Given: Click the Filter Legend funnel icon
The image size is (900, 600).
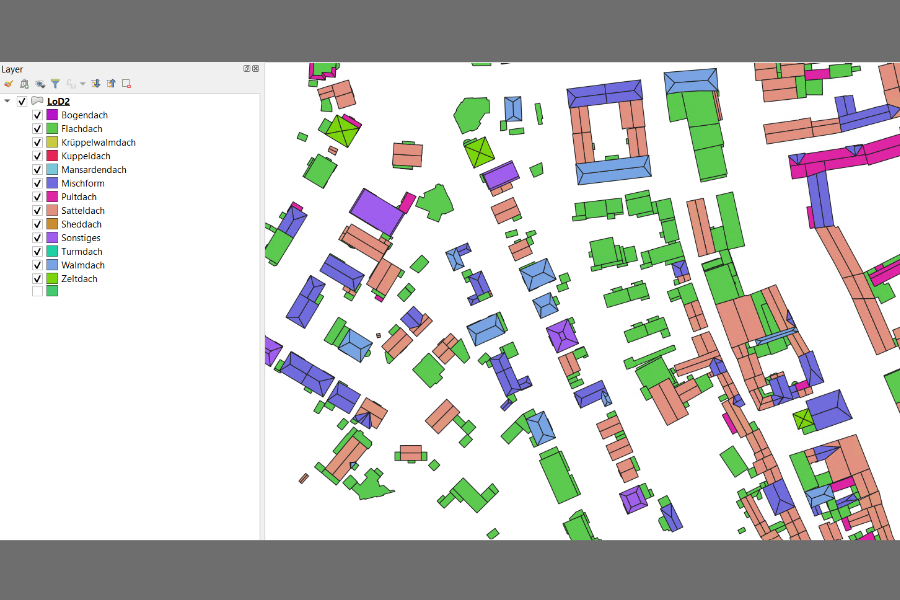Looking at the screenshot, I should [55, 84].
